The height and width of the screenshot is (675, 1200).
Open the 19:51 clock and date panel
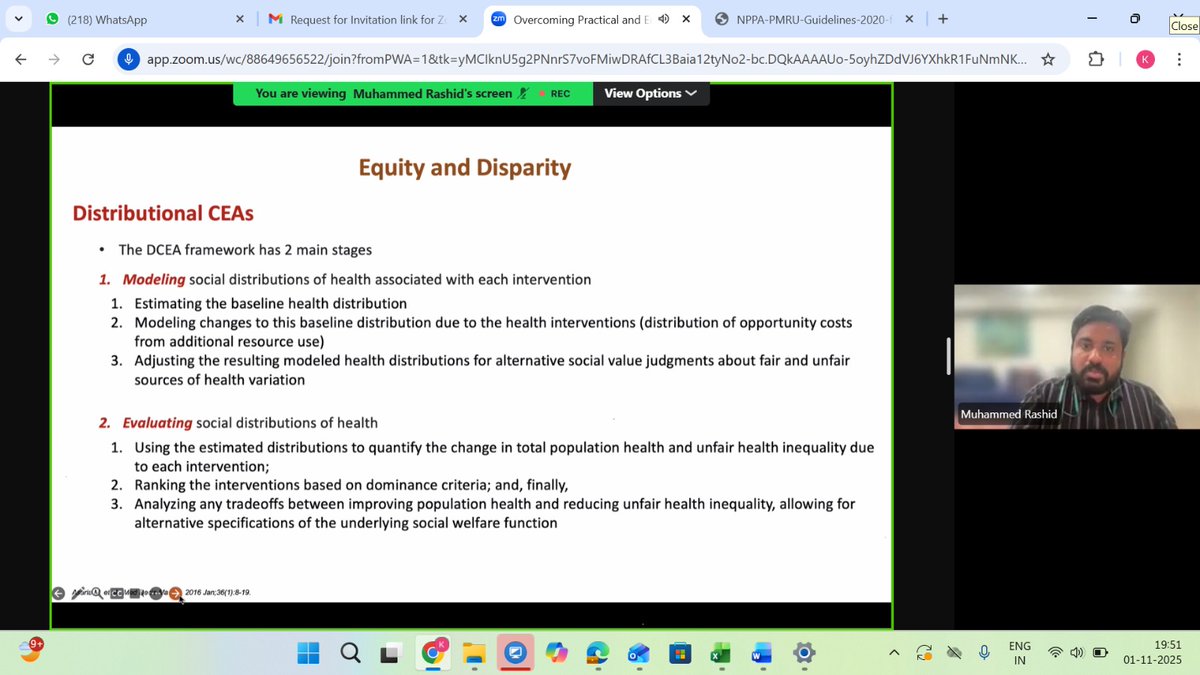pyautogui.click(x=1152, y=653)
